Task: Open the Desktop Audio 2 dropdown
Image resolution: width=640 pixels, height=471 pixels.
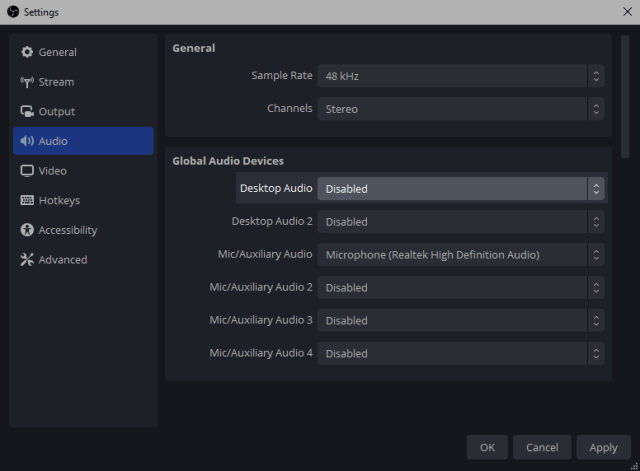Action: coord(461,222)
